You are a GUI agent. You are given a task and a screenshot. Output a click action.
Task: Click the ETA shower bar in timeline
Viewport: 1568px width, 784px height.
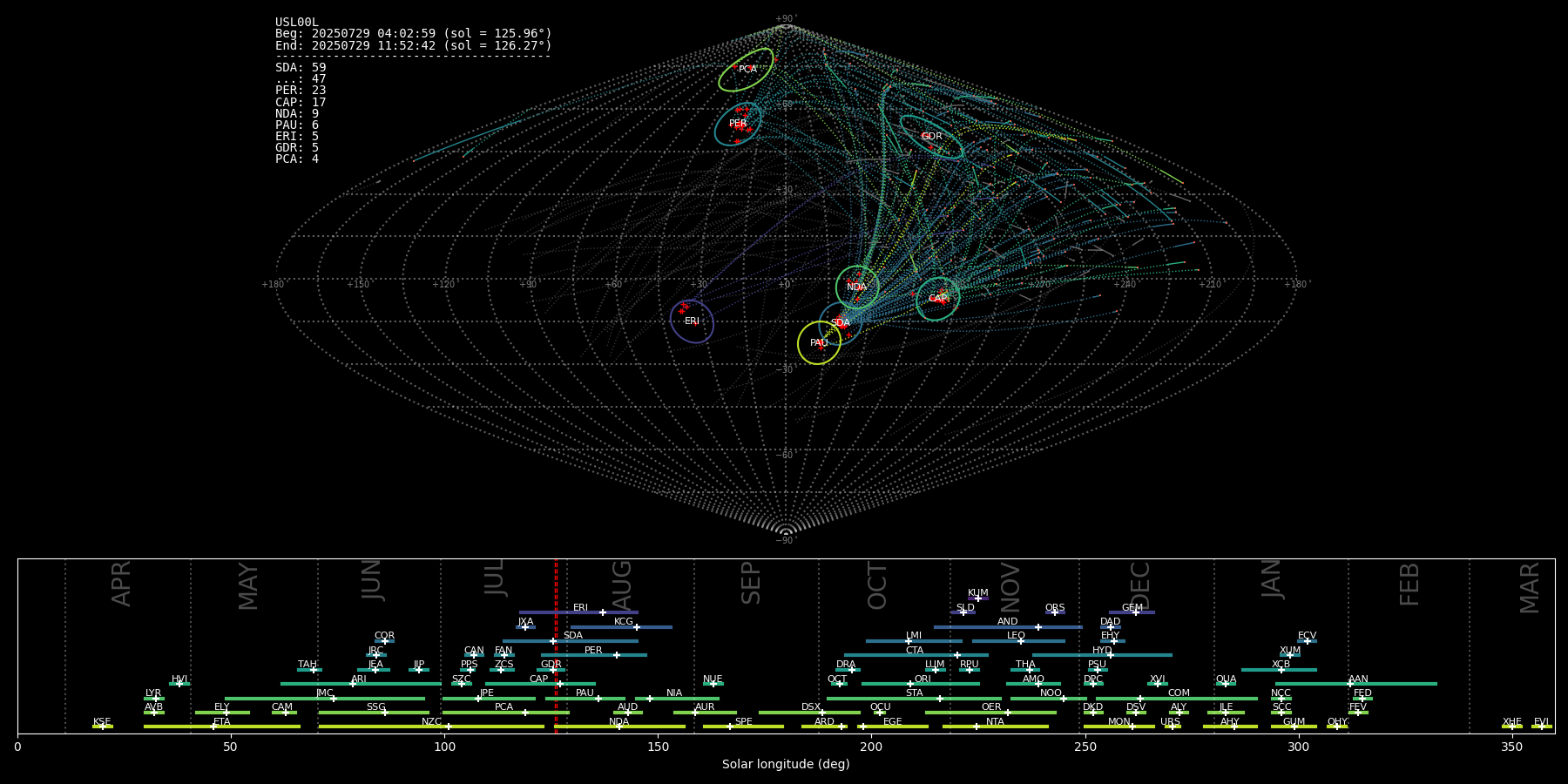point(221,727)
